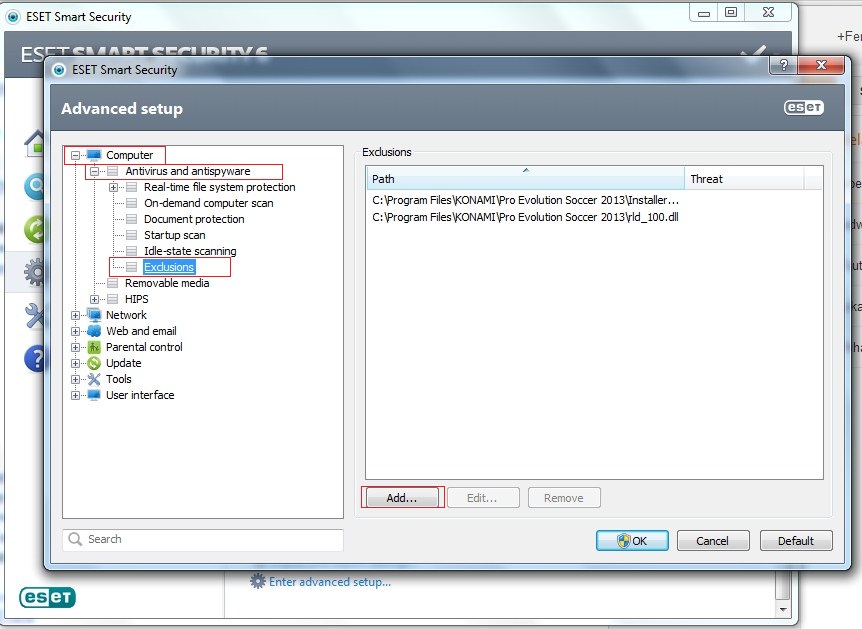Expand the Tools tree node

click(x=75, y=379)
